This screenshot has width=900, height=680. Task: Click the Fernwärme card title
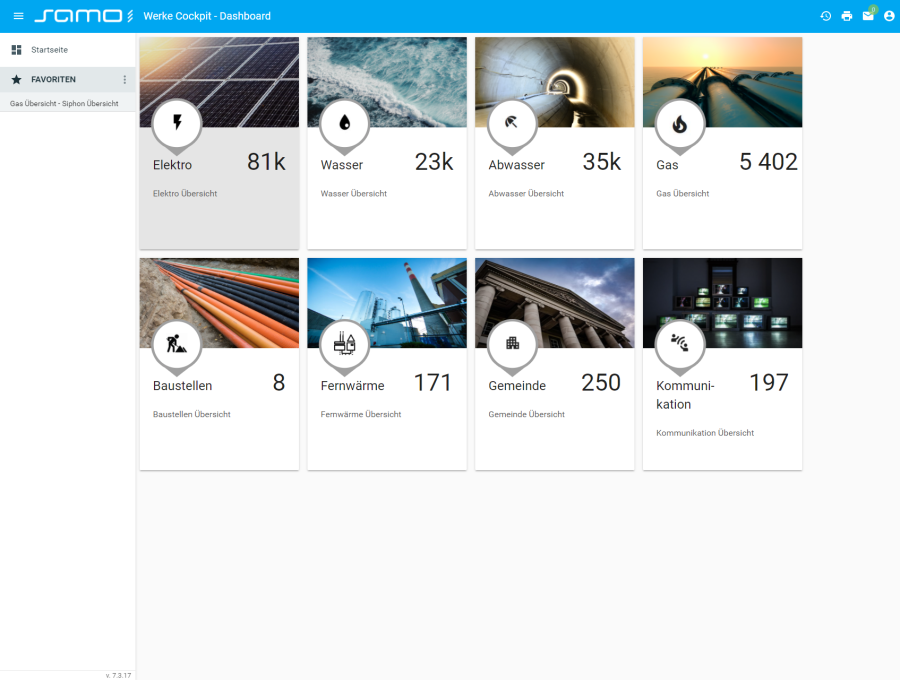pos(352,386)
